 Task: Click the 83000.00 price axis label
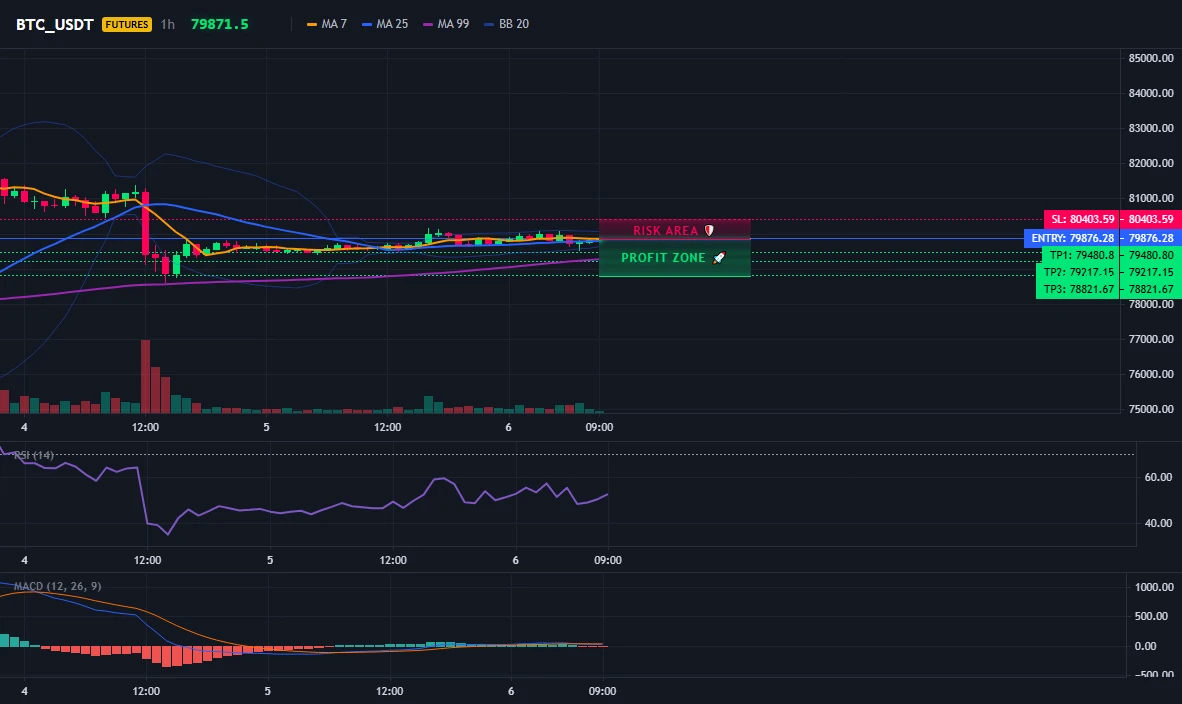tap(1151, 128)
